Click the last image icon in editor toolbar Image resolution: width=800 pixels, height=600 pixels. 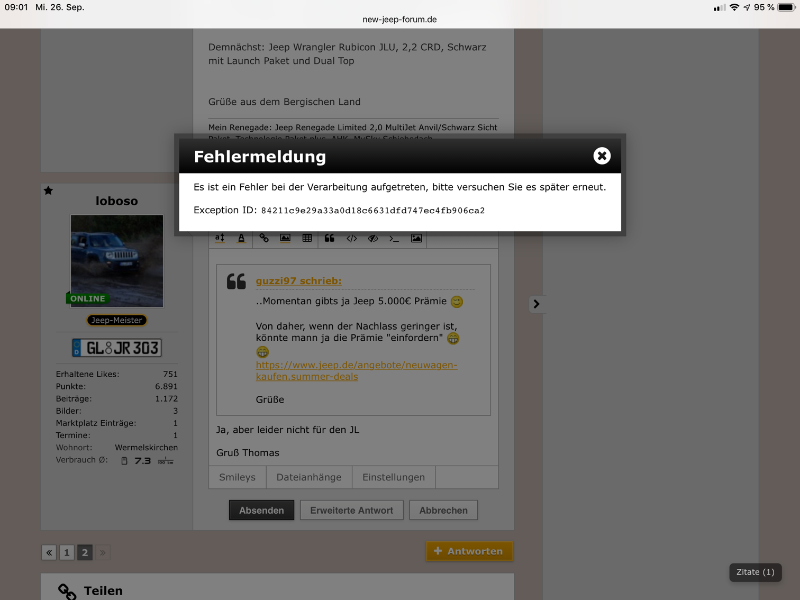click(x=416, y=239)
